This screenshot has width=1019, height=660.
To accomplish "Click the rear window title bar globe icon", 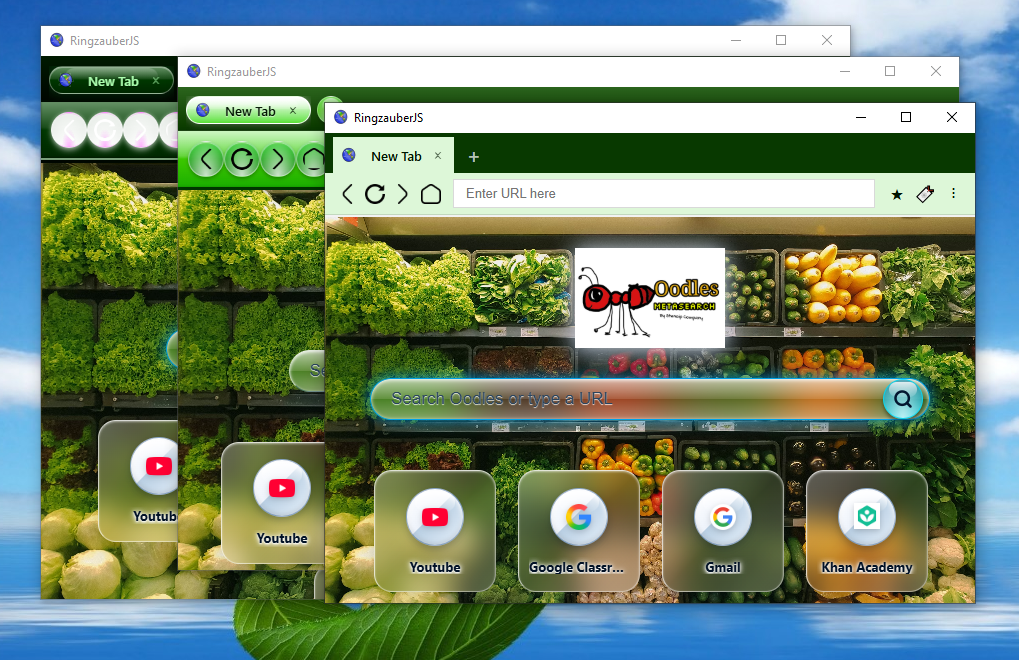I will click(x=57, y=40).
